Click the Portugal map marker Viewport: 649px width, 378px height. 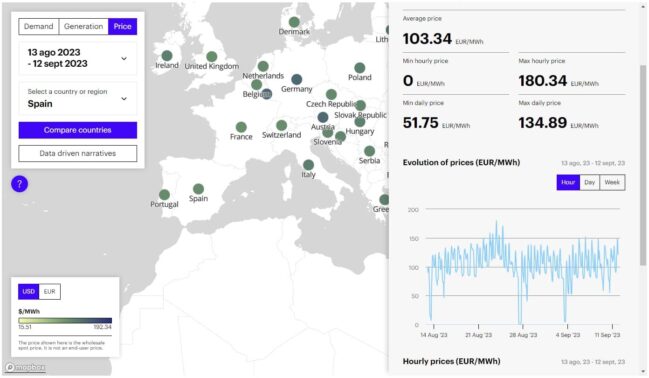[x=164, y=195]
